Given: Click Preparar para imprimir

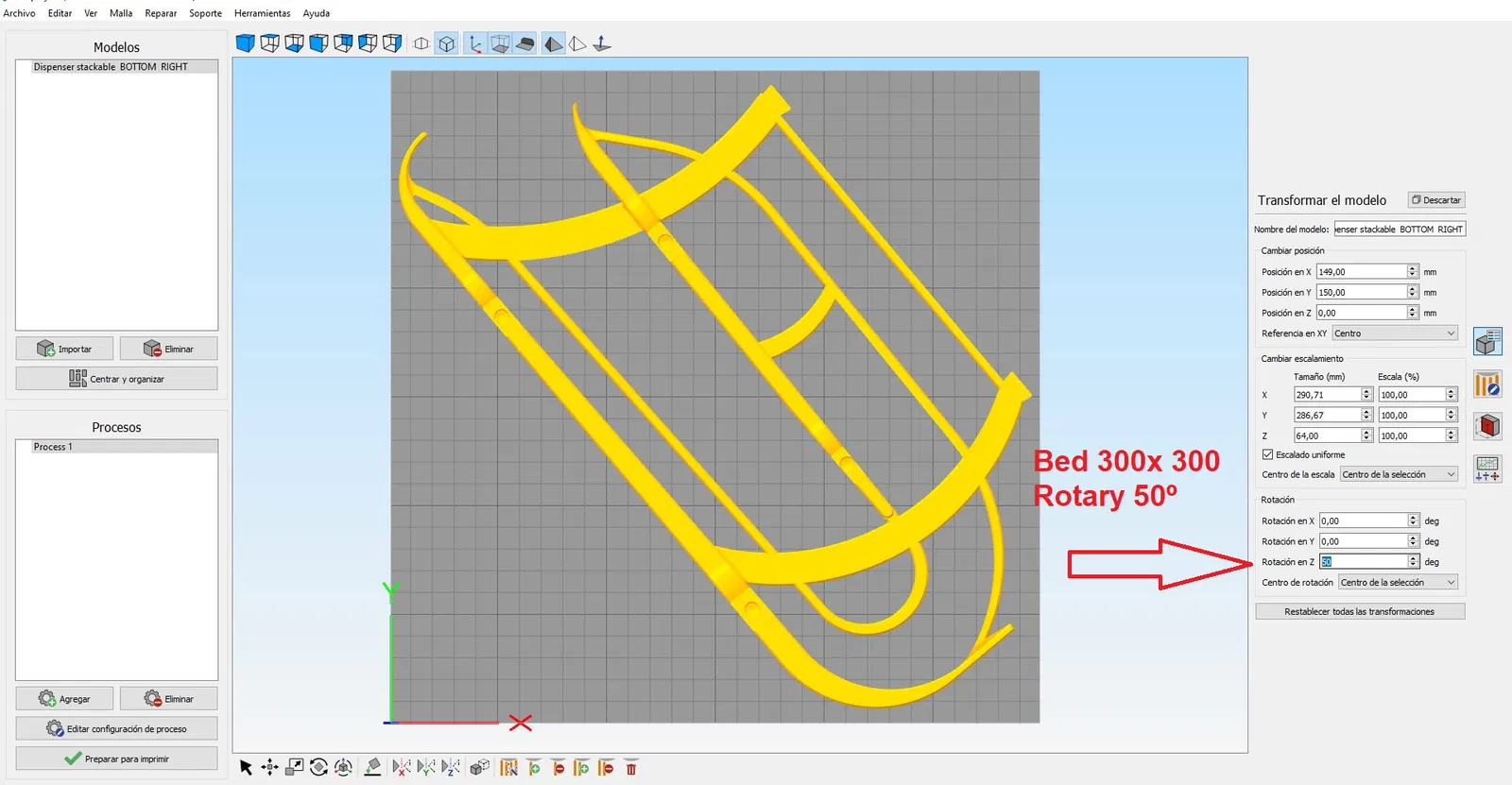Looking at the screenshot, I should (116, 759).
